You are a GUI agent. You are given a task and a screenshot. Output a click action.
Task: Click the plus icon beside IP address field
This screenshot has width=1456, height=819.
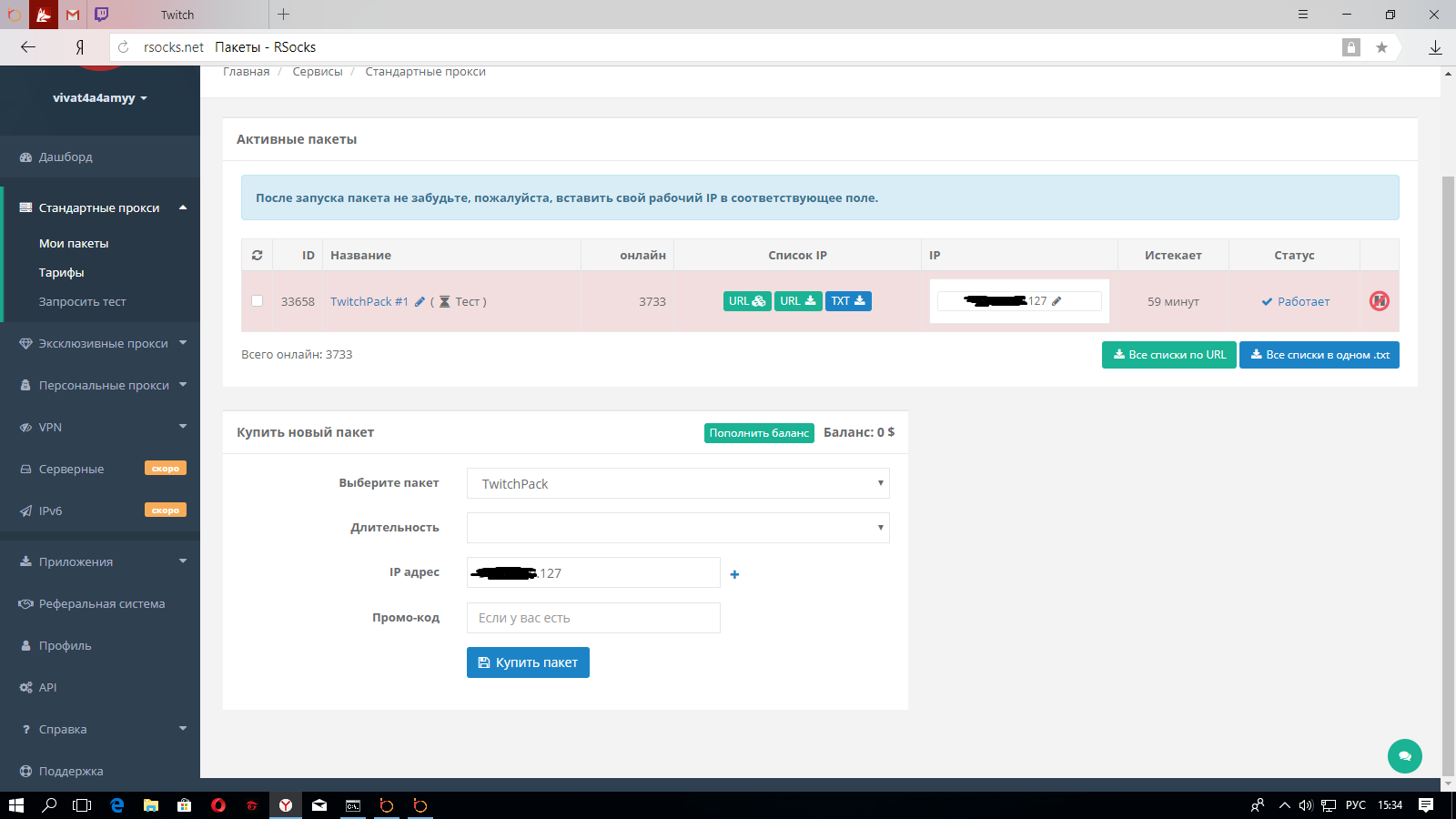click(x=734, y=574)
